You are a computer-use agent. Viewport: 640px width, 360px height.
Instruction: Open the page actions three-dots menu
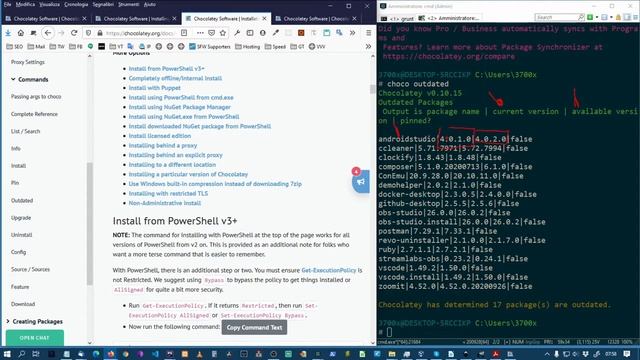(200, 33)
